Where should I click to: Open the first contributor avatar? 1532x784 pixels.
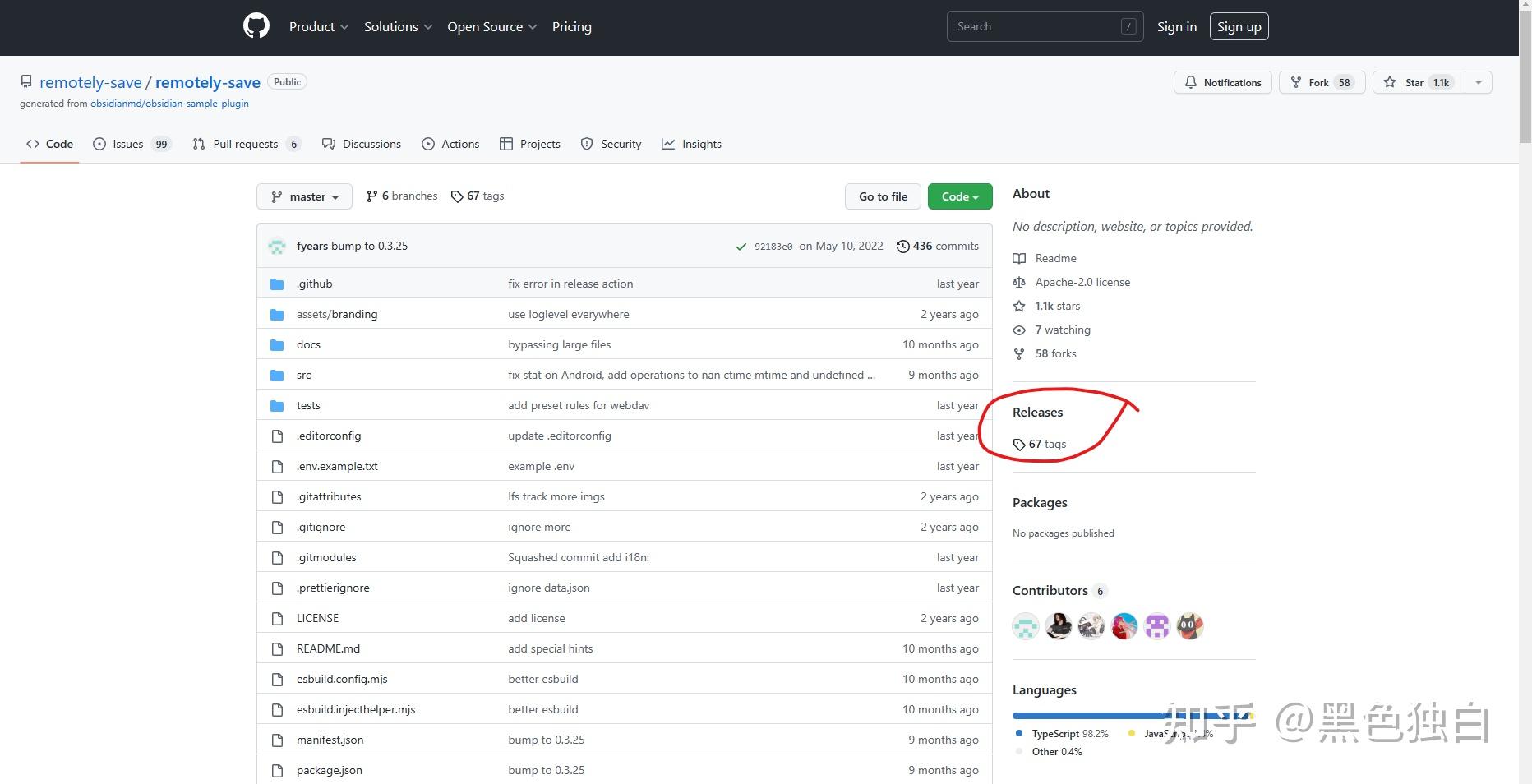point(1026,626)
